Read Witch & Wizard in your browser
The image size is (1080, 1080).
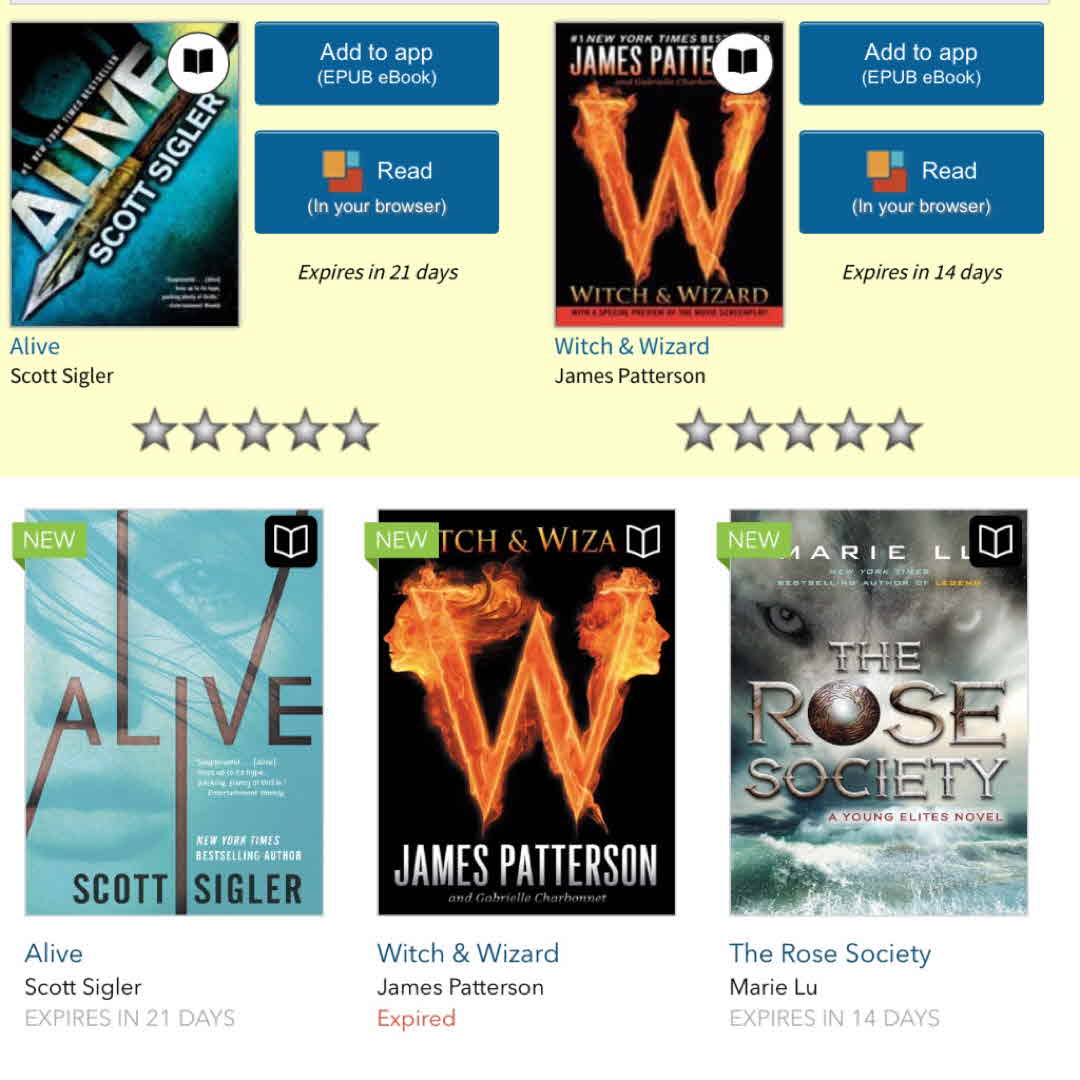[921, 183]
